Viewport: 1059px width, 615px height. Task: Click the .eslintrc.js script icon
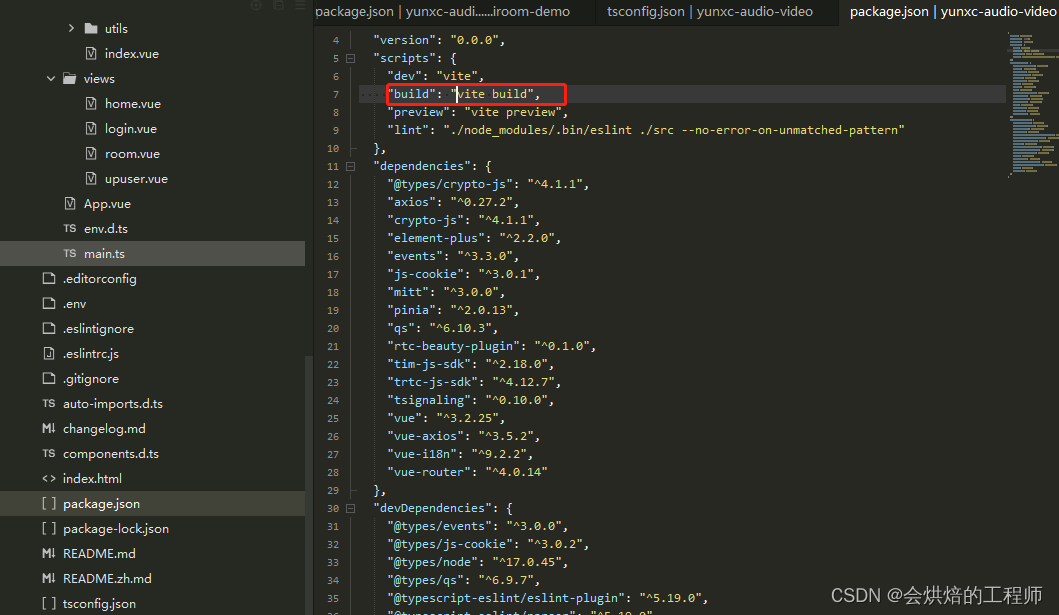[49, 353]
